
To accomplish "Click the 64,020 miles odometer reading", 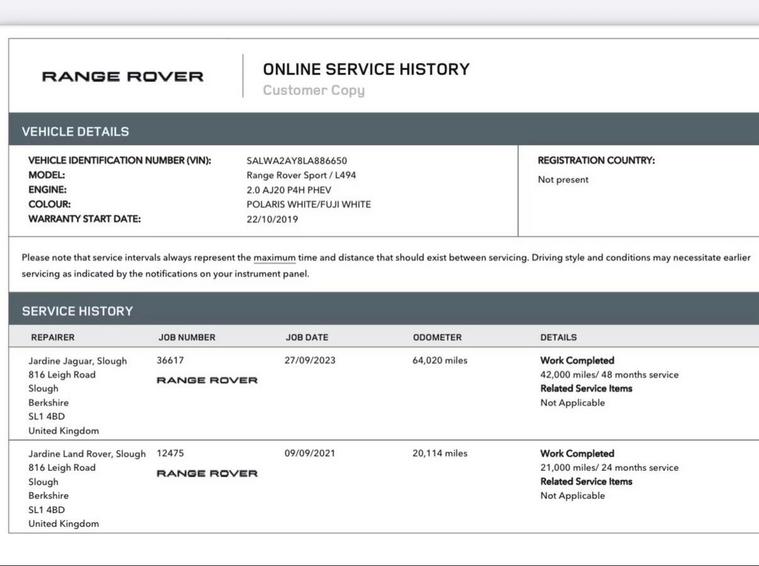I will pyautogui.click(x=439, y=361).
